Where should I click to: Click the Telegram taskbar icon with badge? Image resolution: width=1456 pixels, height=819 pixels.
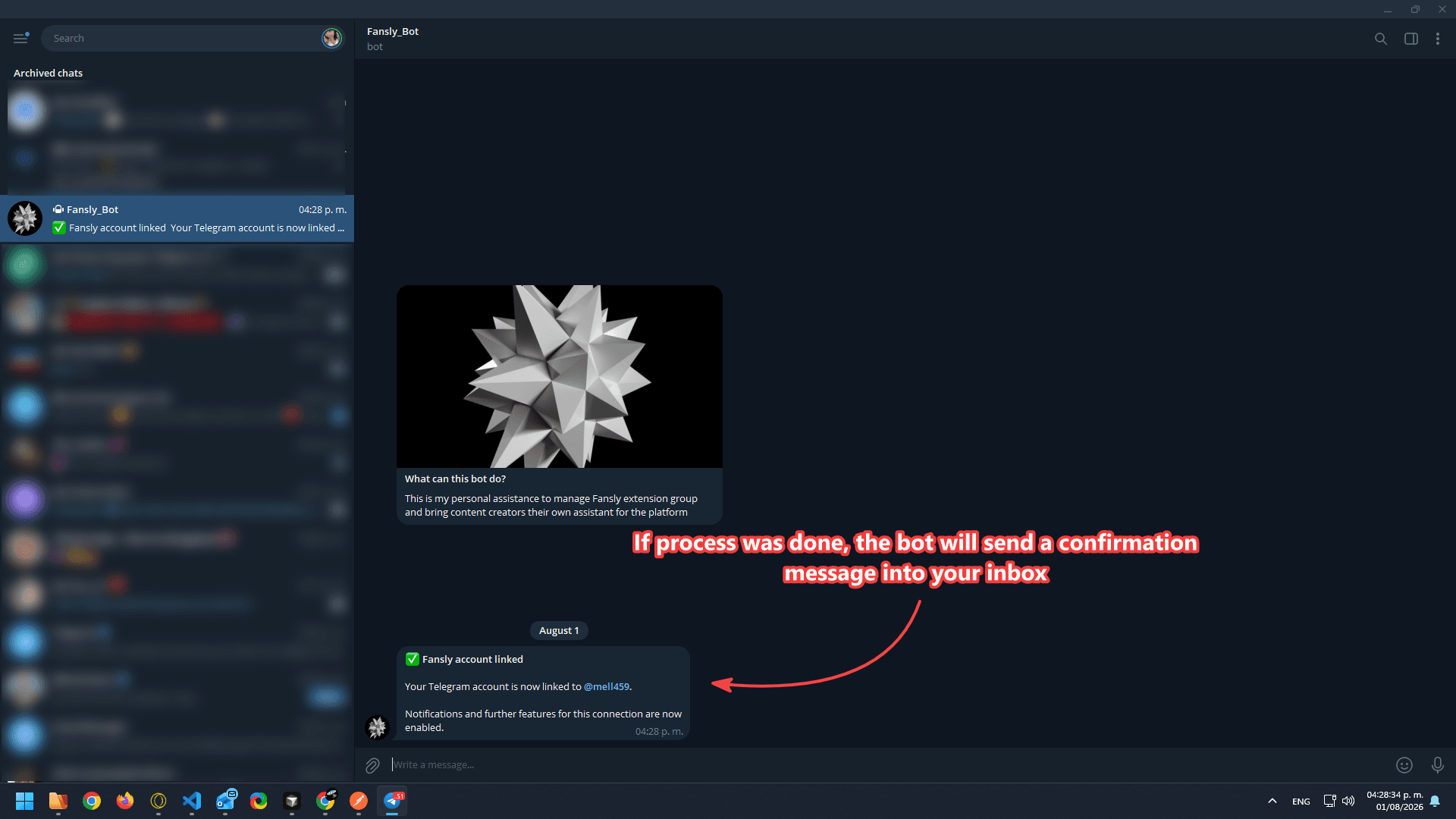pos(392,801)
